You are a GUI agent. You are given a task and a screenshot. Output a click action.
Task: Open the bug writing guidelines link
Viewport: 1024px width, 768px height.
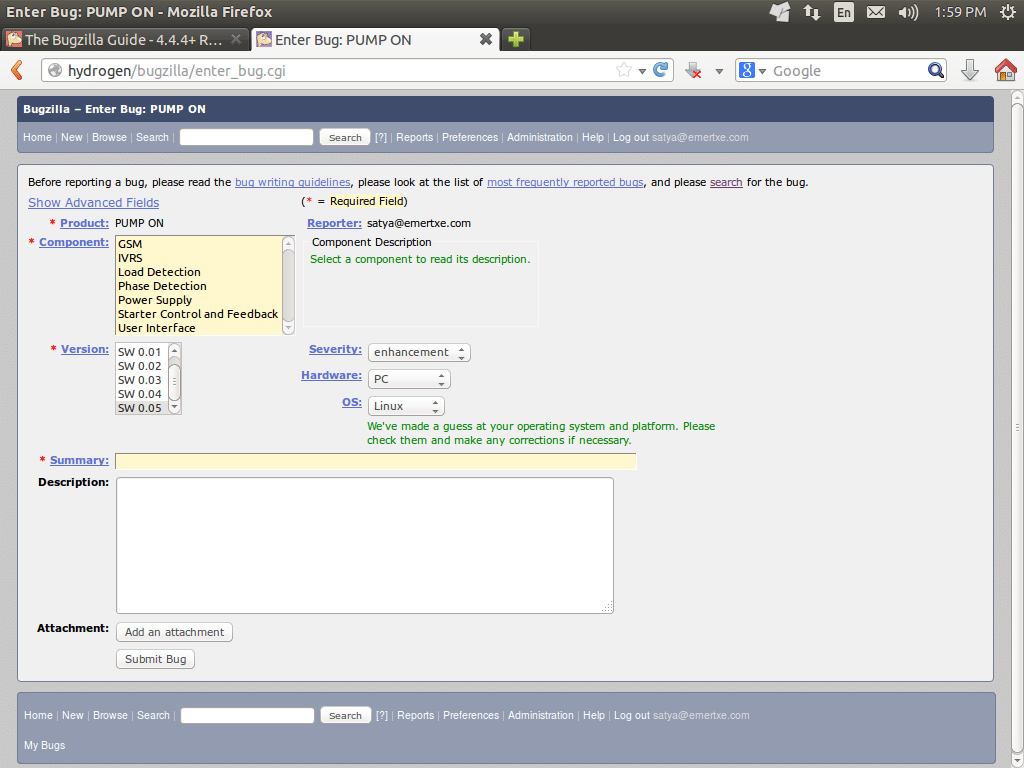click(x=293, y=182)
